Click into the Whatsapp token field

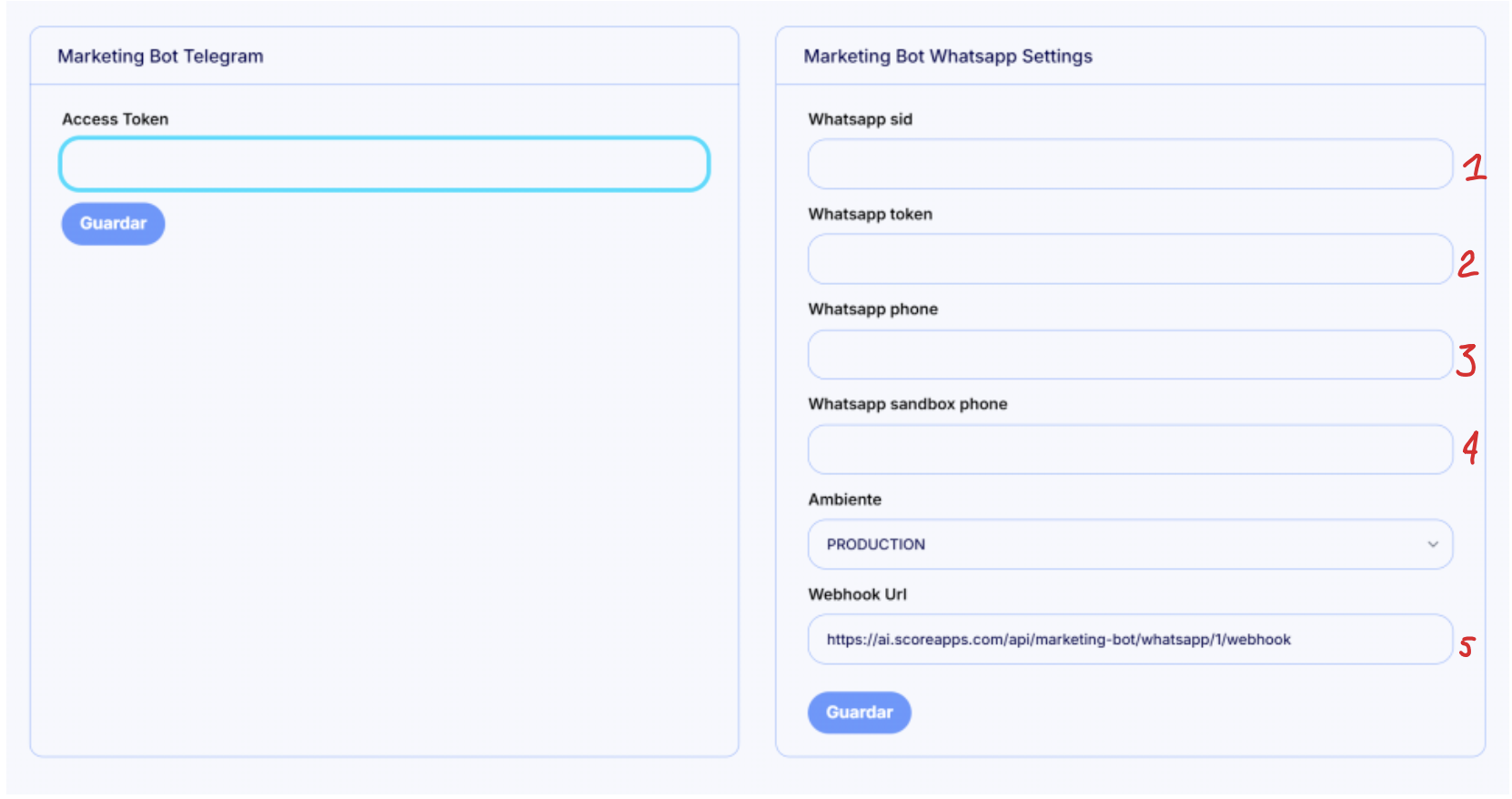click(x=1129, y=259)
